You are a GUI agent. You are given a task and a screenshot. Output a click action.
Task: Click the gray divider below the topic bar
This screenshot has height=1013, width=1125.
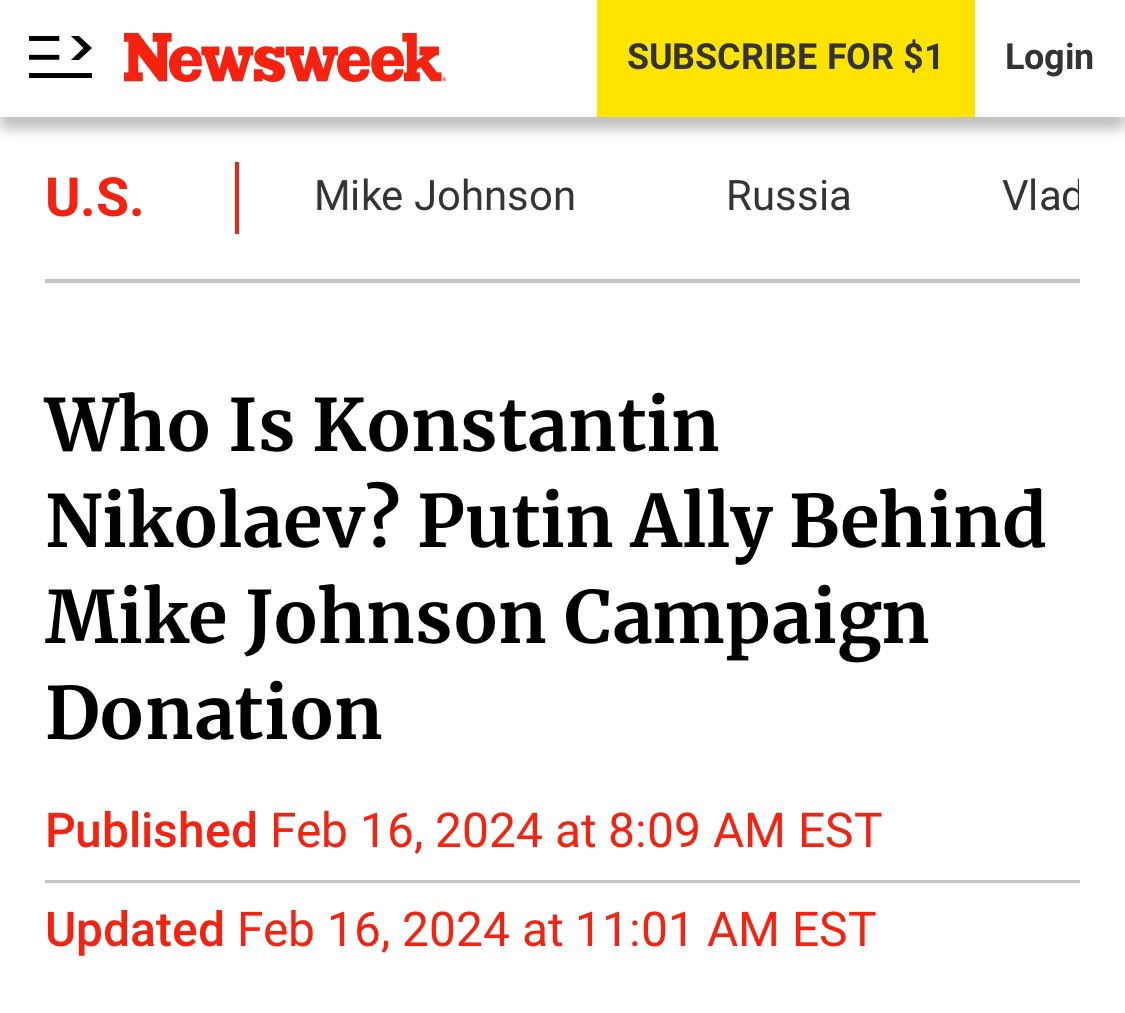tap(562, 282)
